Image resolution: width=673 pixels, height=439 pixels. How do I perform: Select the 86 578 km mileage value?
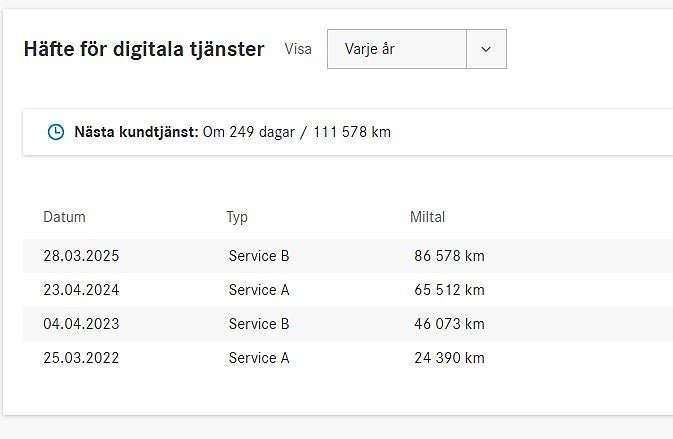449,256
